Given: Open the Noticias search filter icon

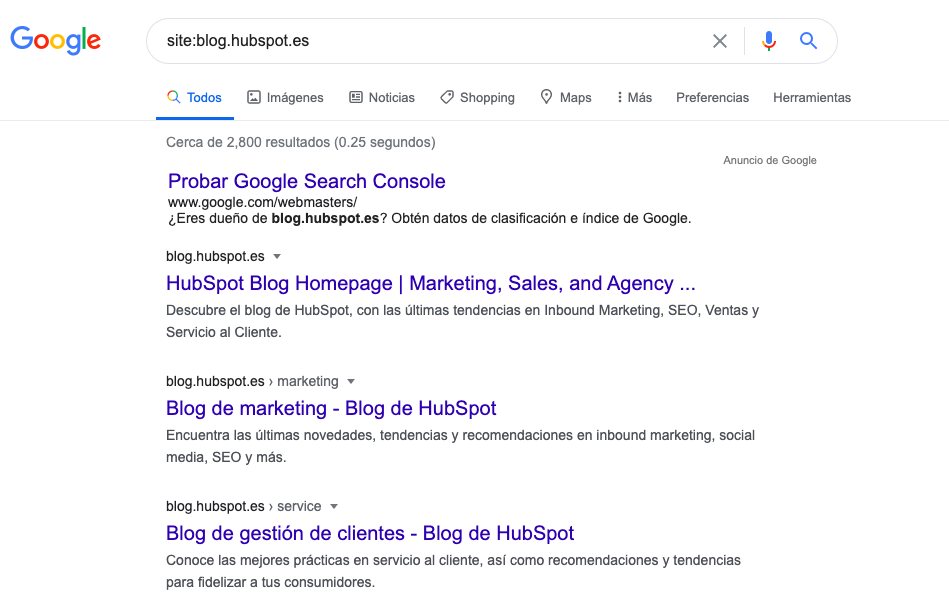Looking at the screenshot, I should click(355, 97).
